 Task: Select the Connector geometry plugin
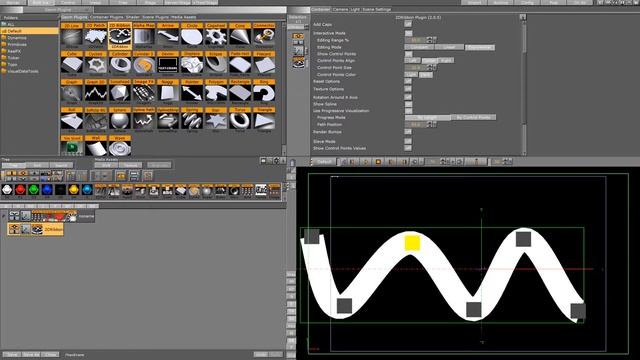click(264, 36)
